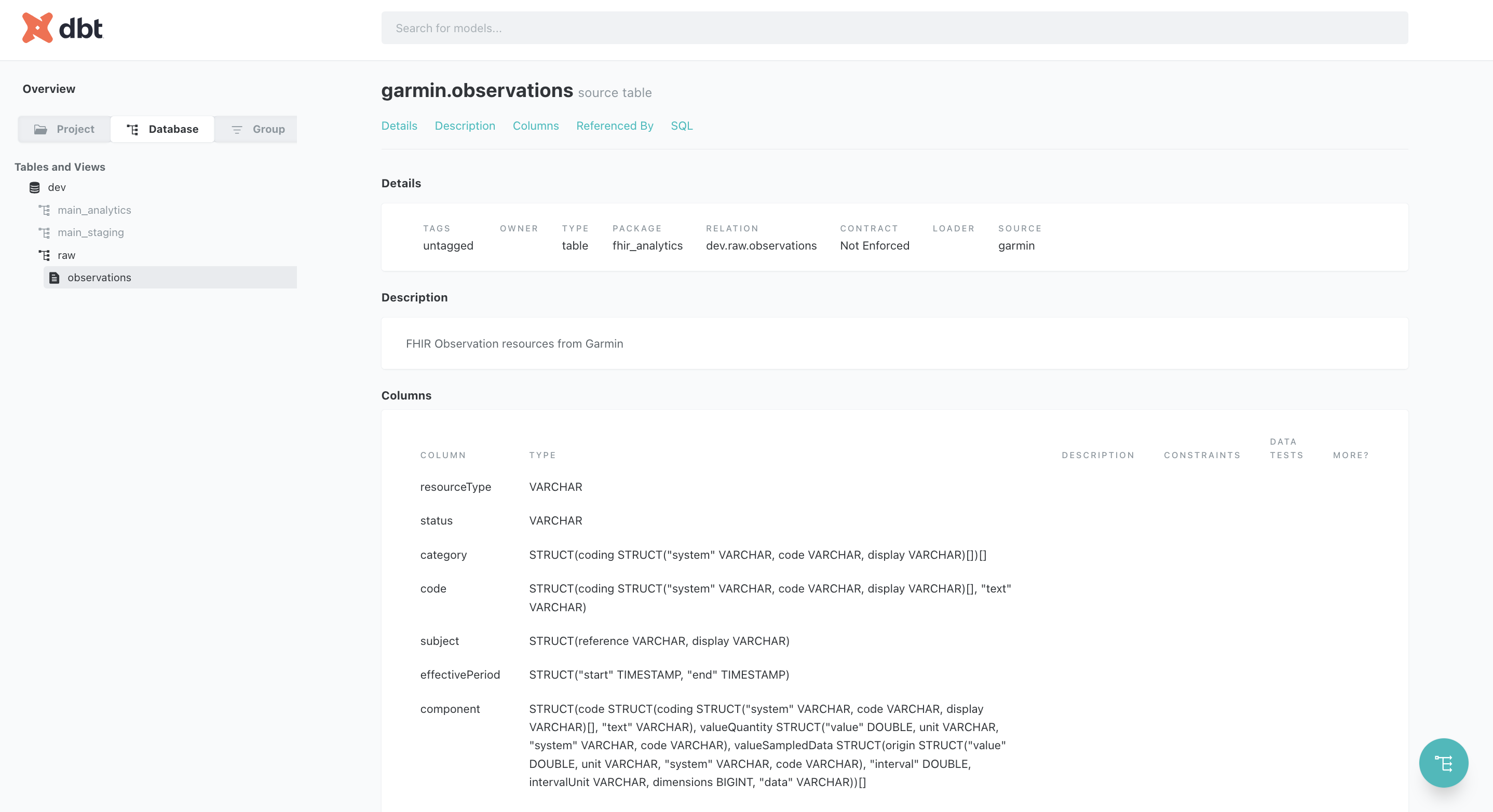The width and height of the screenshot is (1493, 812).
Task: Switch to the Database view tab
Action: pos(162,129)
